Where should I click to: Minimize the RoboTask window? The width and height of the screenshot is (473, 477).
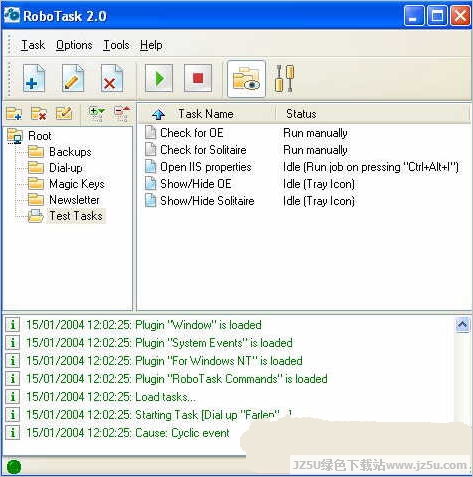pyautogui.click(x=414, y=15)
